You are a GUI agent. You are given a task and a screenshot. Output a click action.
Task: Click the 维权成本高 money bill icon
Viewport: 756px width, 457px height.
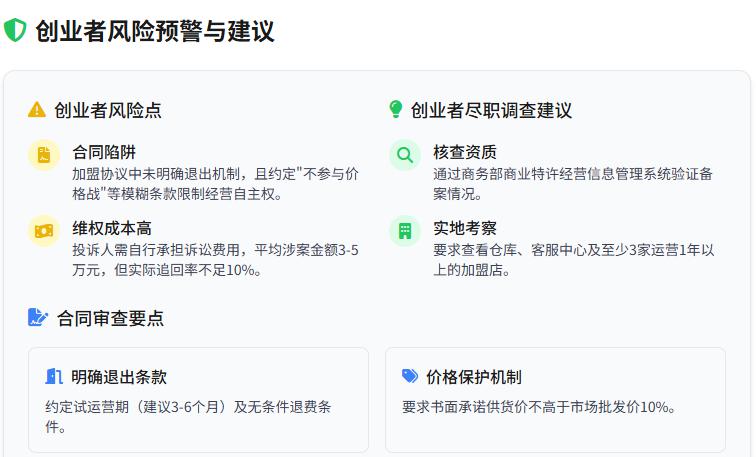[44, 231]
